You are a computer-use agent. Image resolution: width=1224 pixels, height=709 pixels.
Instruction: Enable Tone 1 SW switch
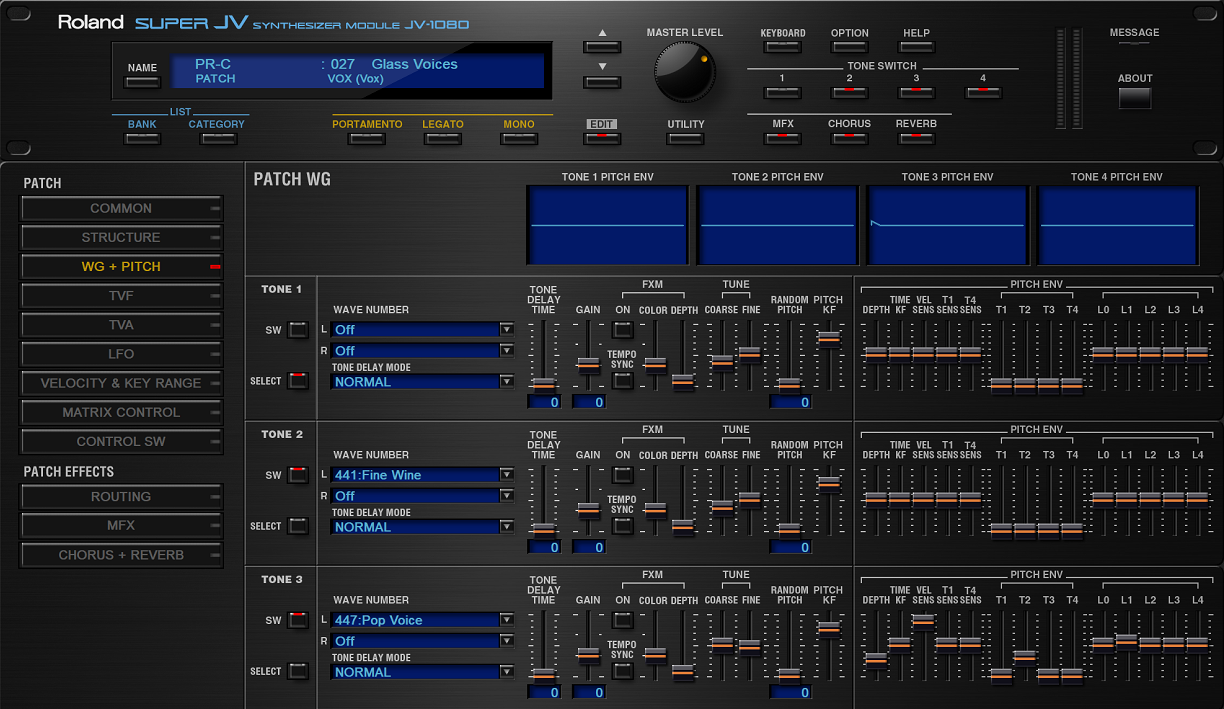[297, 330]
